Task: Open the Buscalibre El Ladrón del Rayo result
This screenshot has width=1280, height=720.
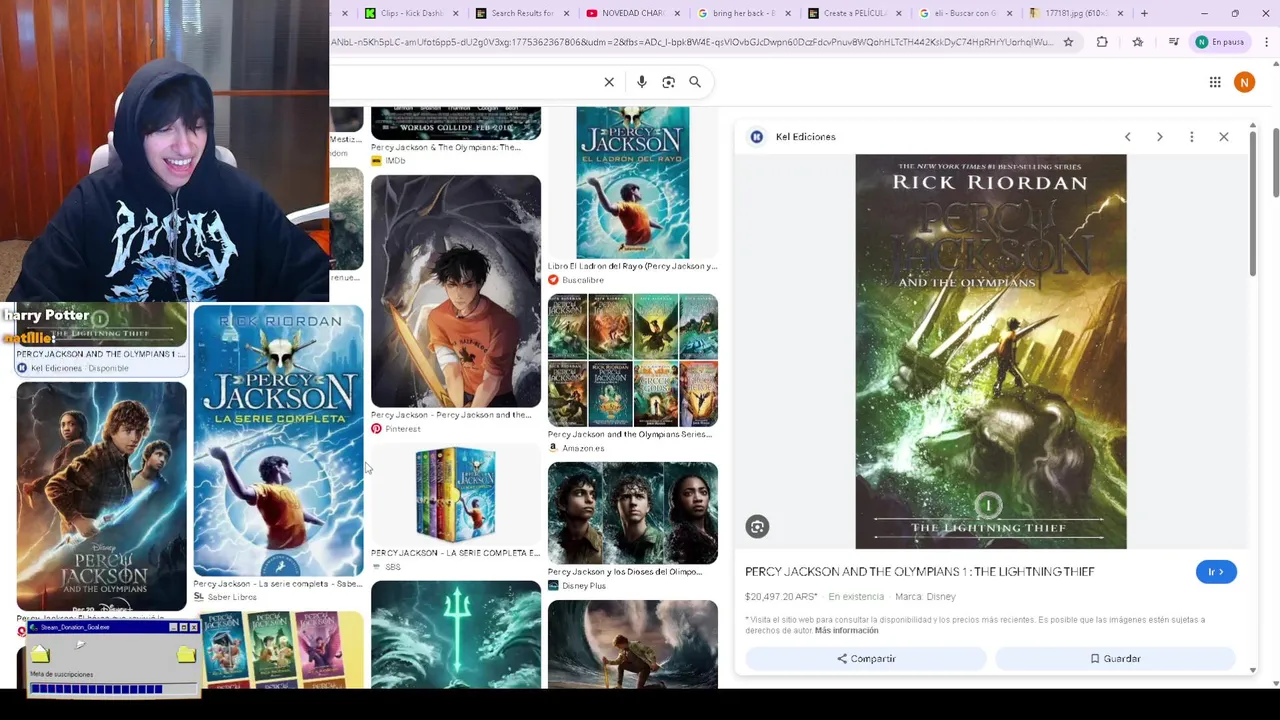Action: pos(633,182)
